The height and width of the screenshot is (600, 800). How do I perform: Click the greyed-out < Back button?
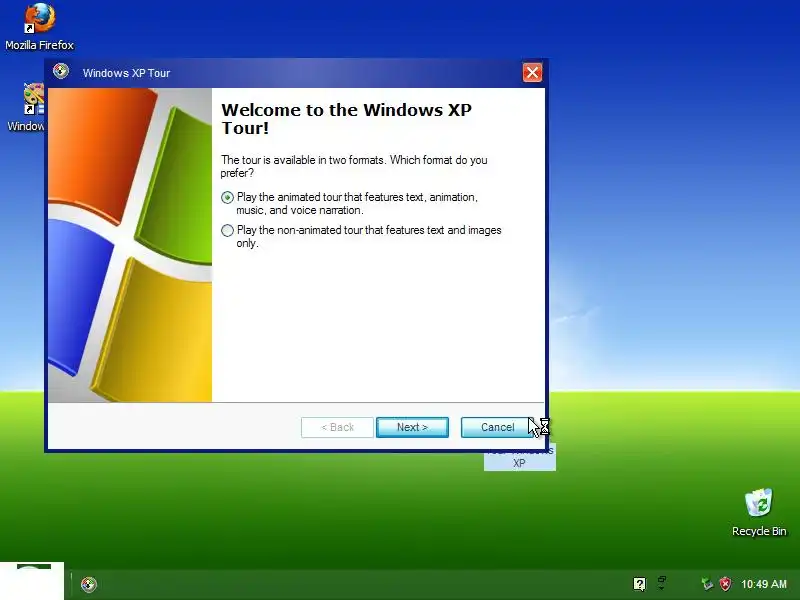coord(337,427)
